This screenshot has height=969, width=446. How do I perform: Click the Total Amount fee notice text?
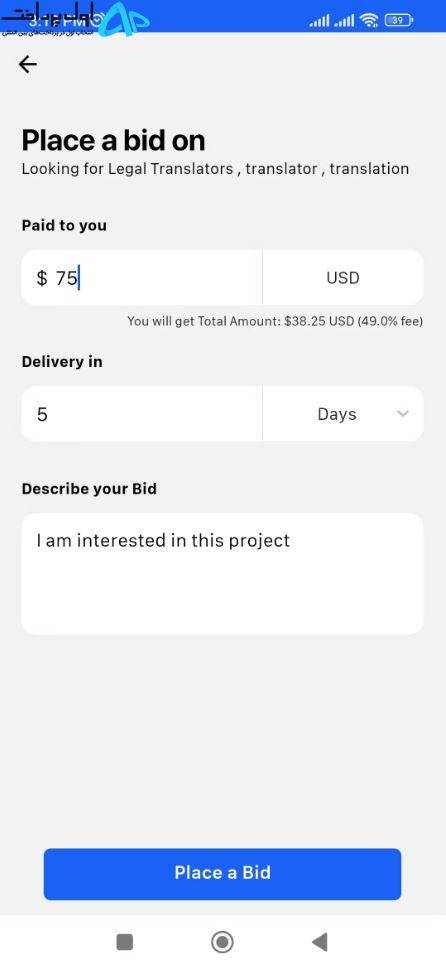coord(275,321)
